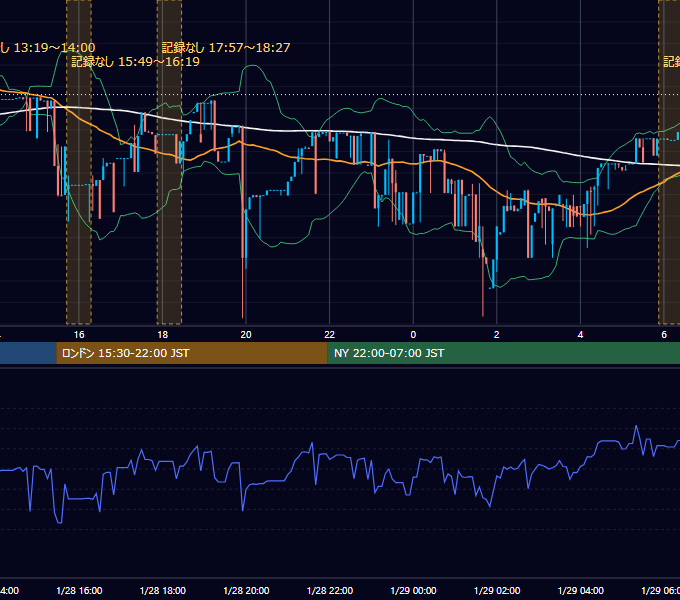The image size is (680, 600).
Task: Click the 1/29 04:00 date label
Action: (581, 590)
